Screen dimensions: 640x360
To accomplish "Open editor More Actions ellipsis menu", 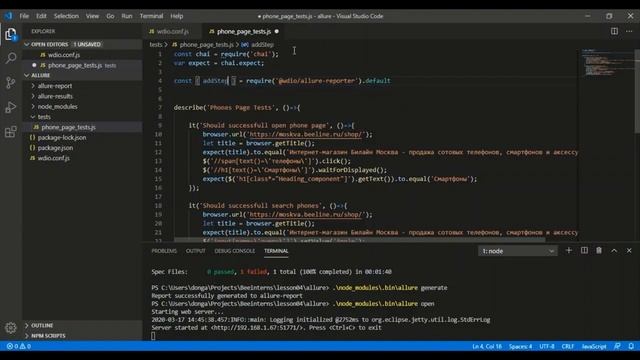I will click(x=629, y=31).
